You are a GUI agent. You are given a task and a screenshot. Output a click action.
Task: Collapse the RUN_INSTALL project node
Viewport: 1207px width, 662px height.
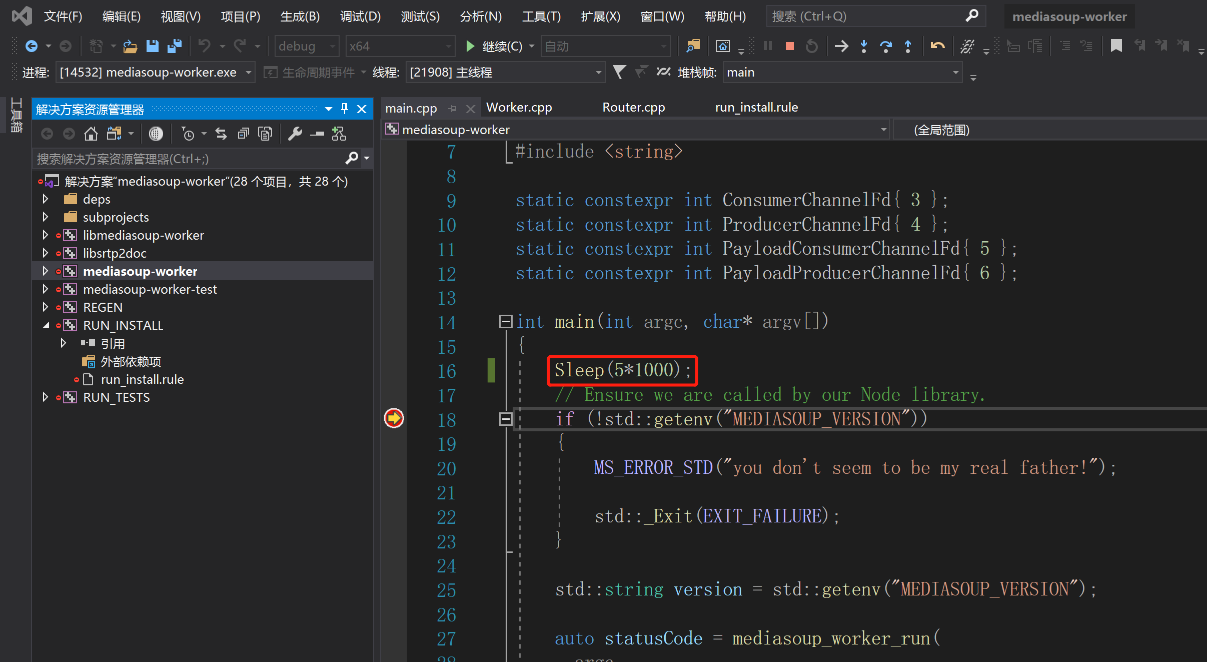point(45,325)
